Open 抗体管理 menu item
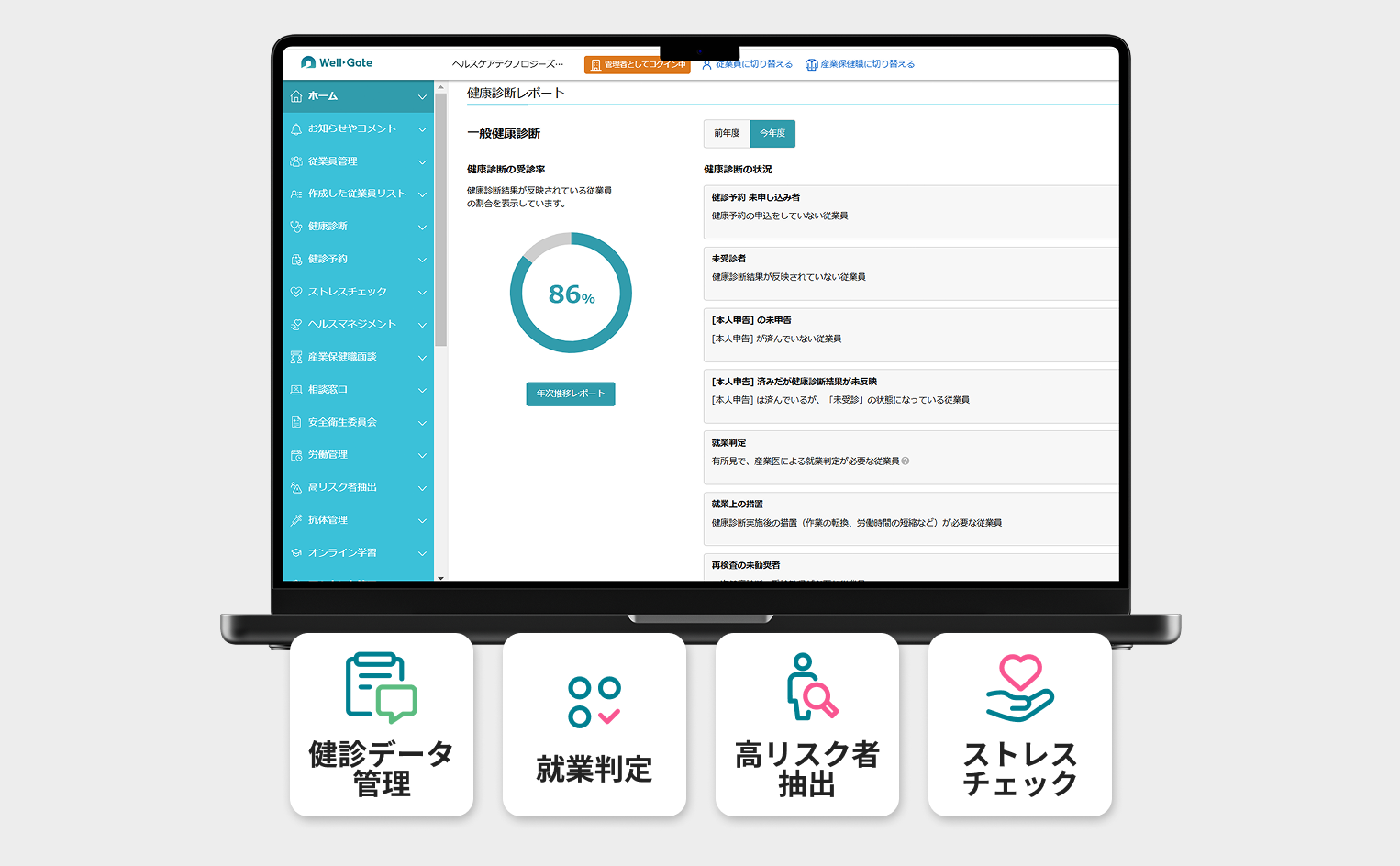The width and height of the screenshot is (1400, 866). click(358, 520)
